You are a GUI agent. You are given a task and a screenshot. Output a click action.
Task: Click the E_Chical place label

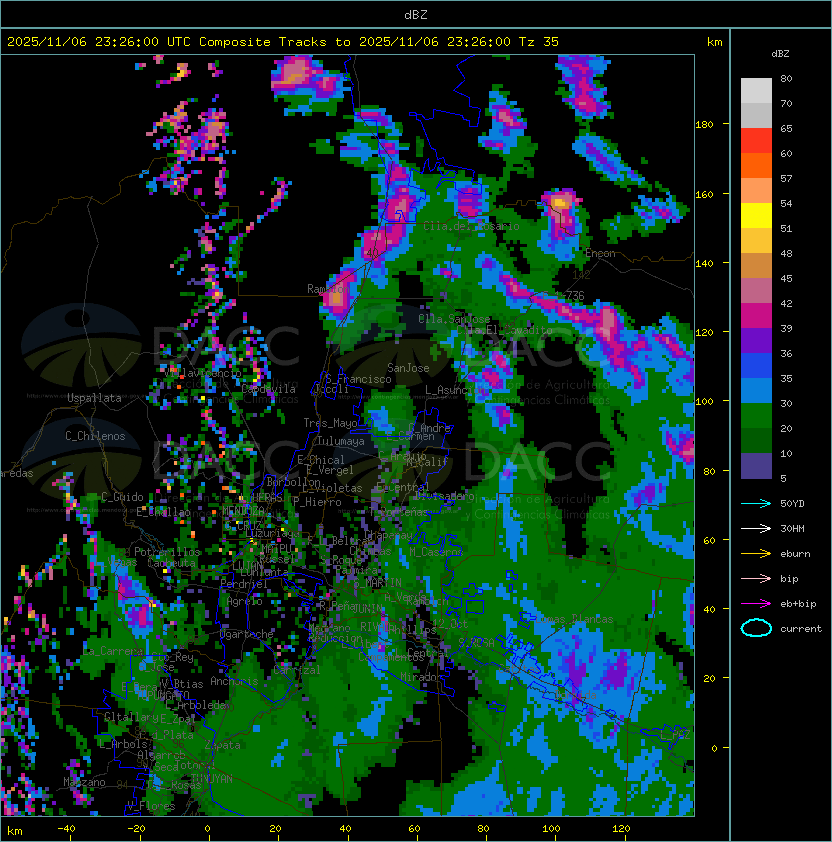[321, 460]
